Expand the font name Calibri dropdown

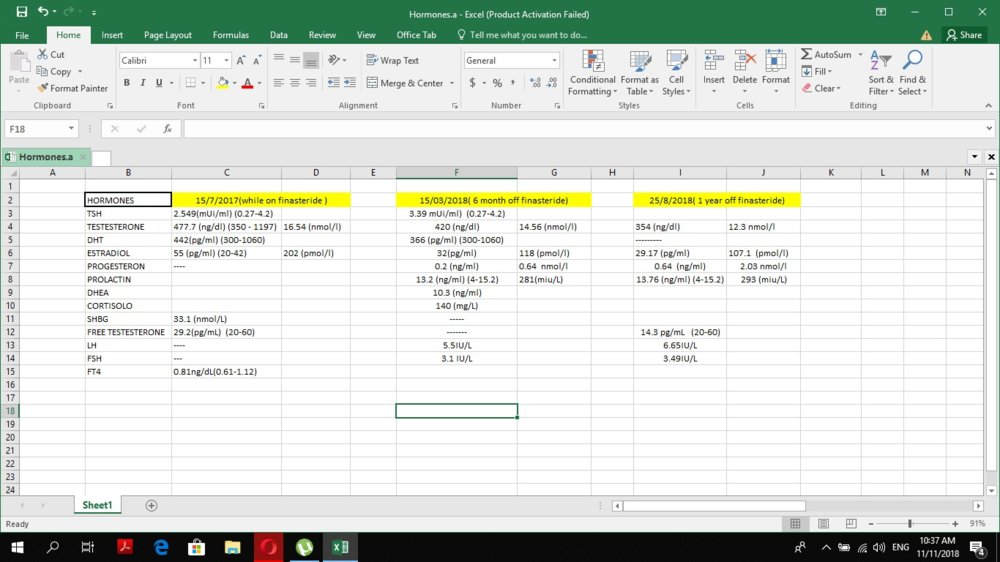(x=193, y=60)
